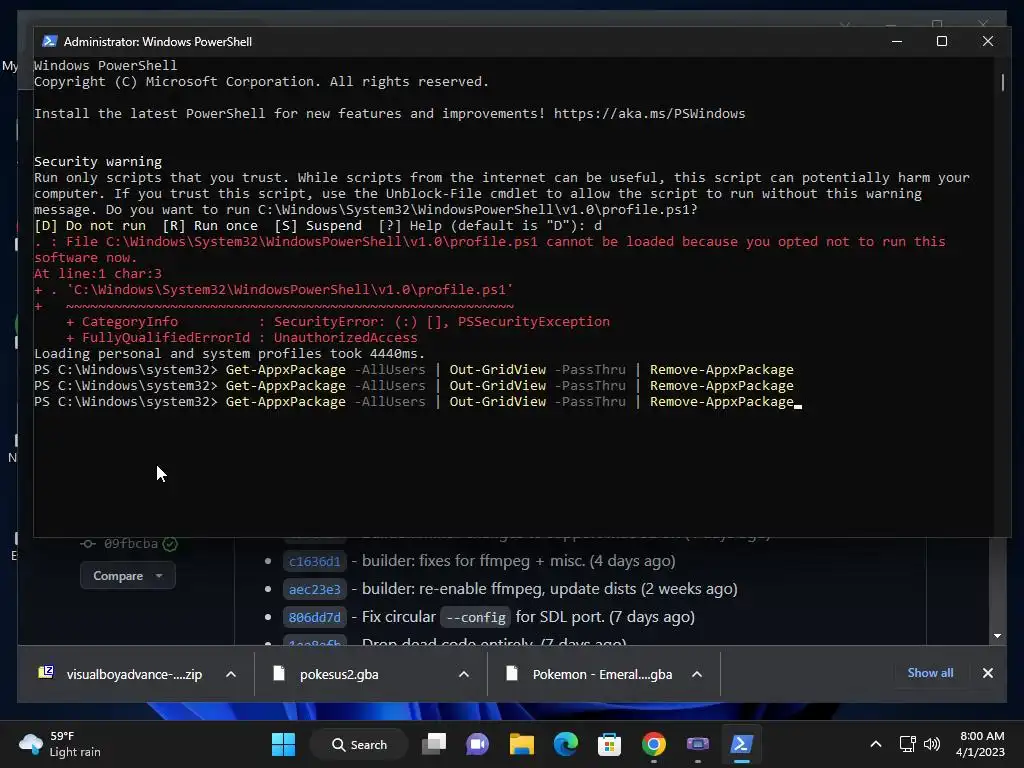
Task: Switch to Google Chrome in the taskbar
Action: [x=654, y=744]
